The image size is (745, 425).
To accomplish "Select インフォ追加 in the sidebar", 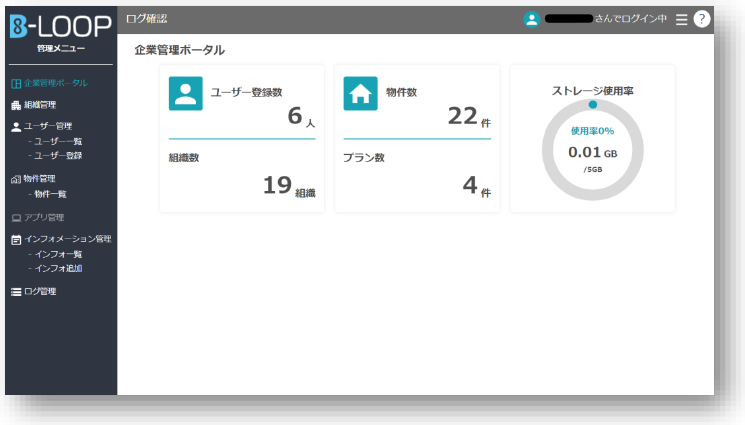I will point(58,268).
